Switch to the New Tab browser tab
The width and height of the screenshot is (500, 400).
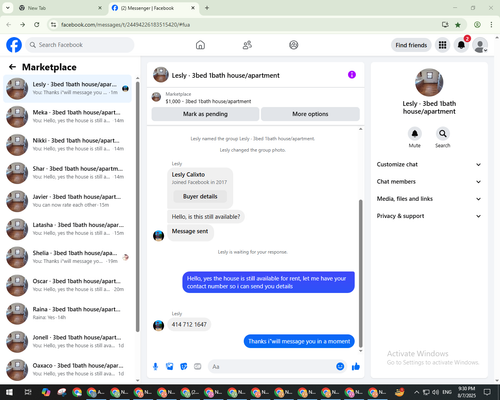tap(60, 8)
